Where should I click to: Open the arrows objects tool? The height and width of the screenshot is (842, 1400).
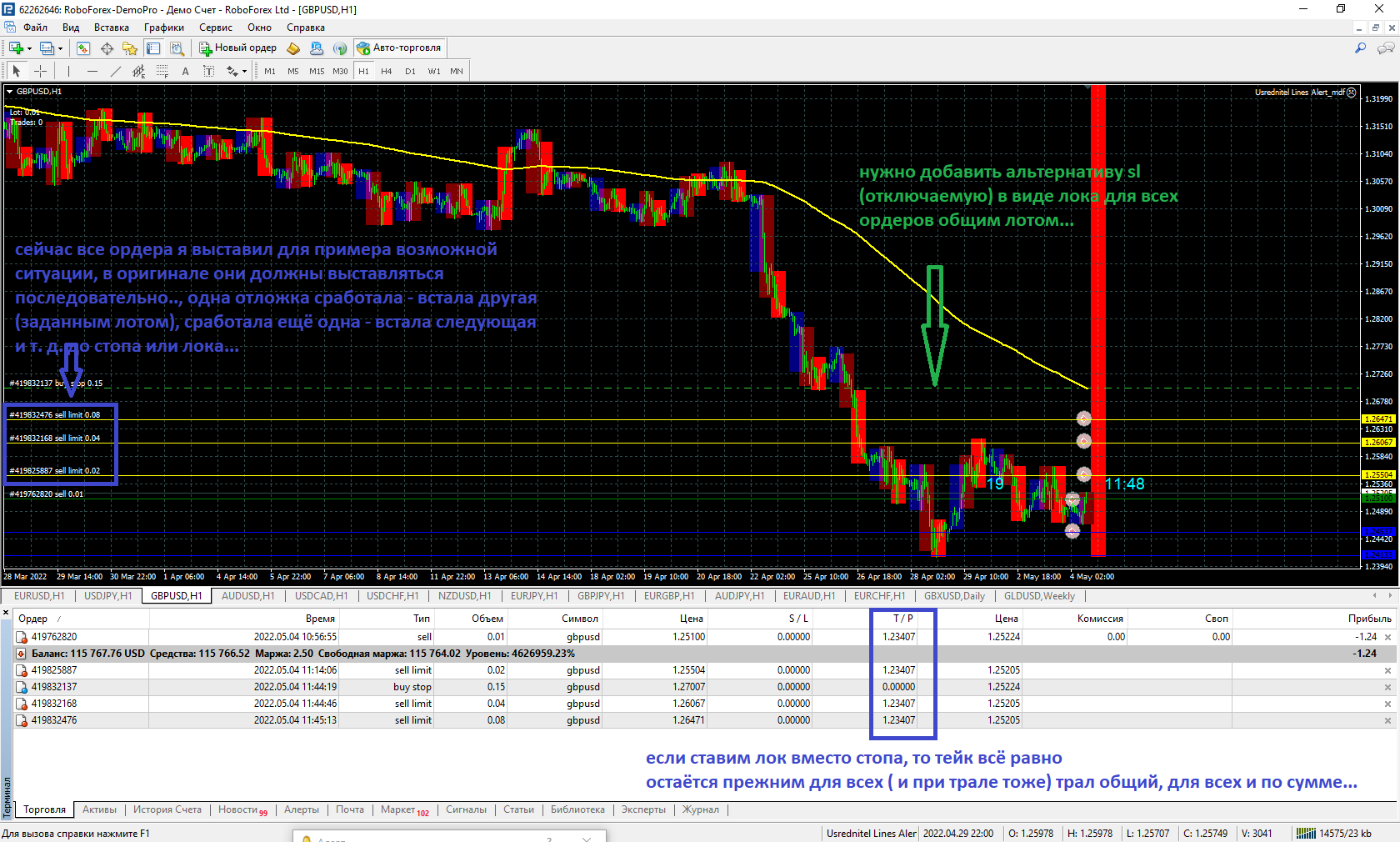tap(232, 71)
